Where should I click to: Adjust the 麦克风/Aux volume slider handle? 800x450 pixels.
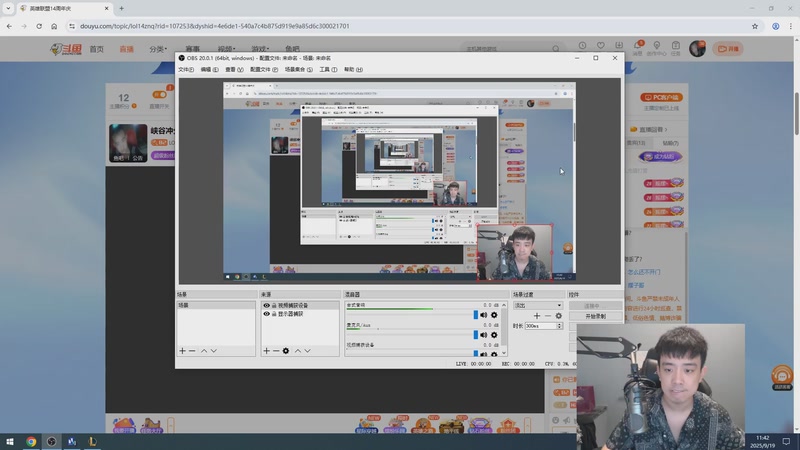(476, 335)
